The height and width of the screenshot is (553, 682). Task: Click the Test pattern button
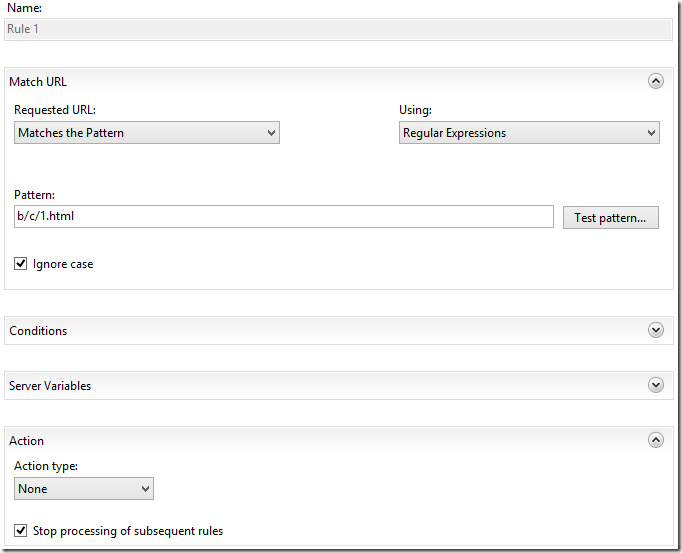click(610, 217)
